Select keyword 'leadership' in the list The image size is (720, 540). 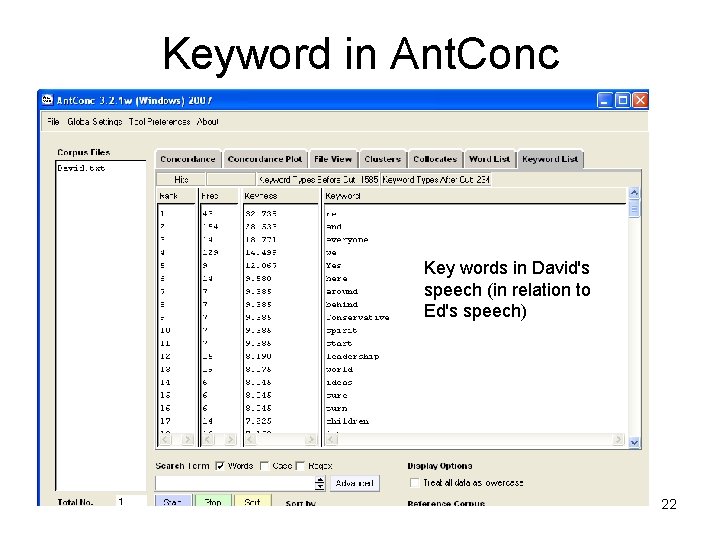(353, 356)
